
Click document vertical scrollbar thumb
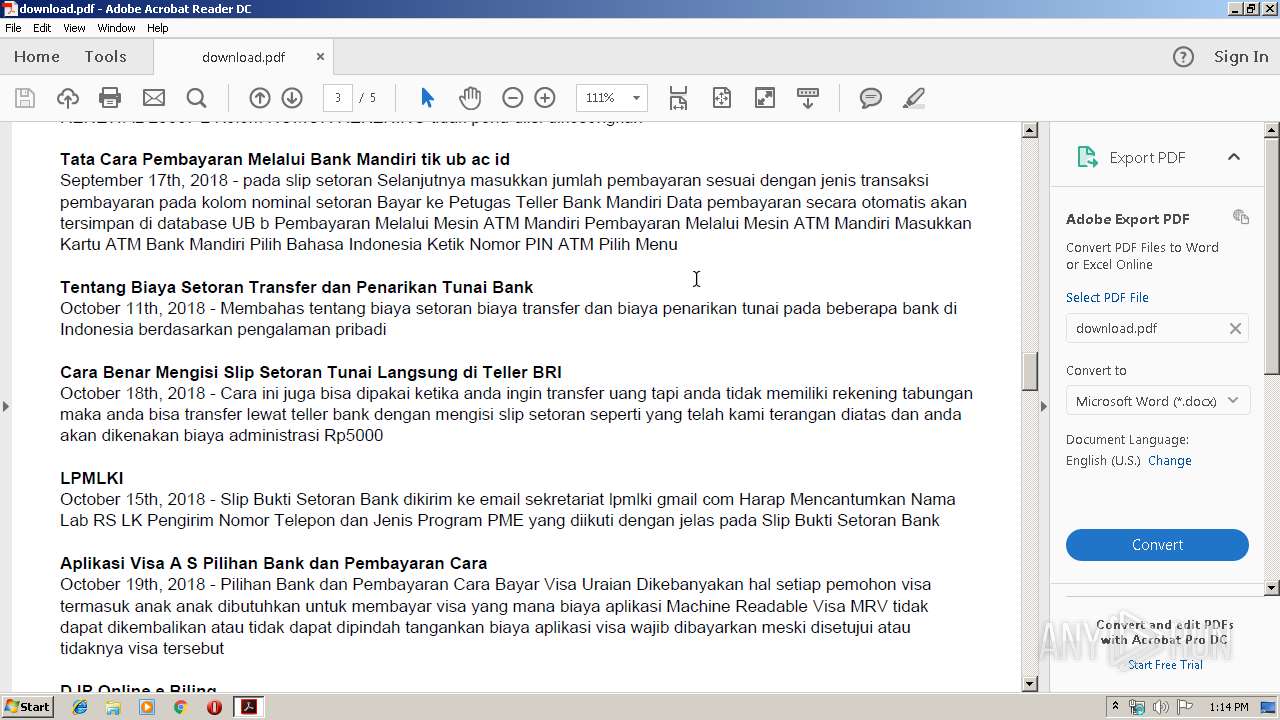click(x=1030, y=372)
